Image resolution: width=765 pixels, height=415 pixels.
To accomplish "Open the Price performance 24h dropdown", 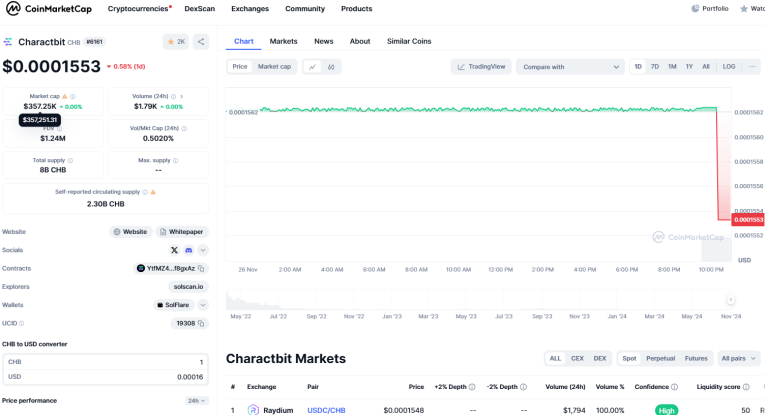I will click(197, 401).
